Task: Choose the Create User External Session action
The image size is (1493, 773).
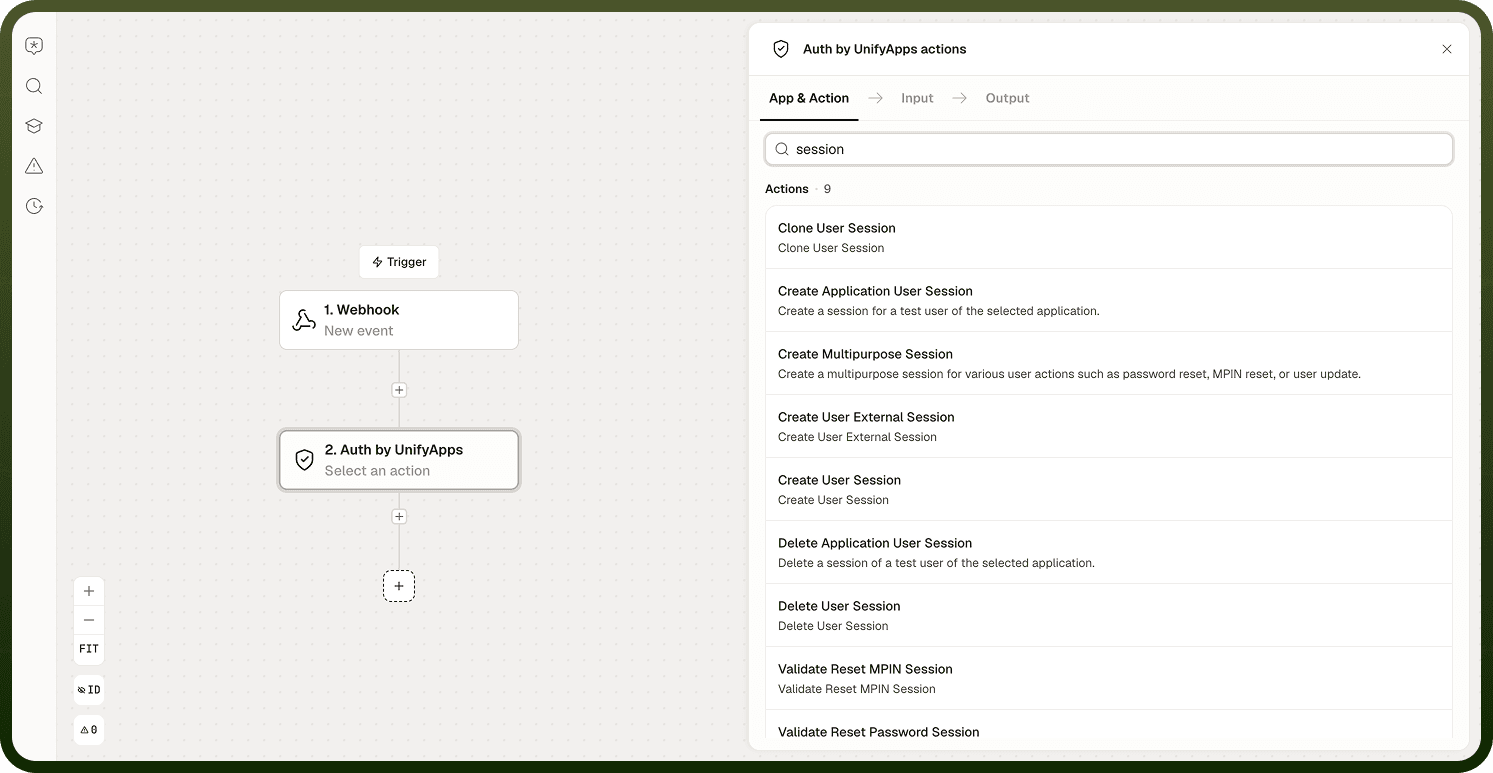Action: (x=1109, y=427)
